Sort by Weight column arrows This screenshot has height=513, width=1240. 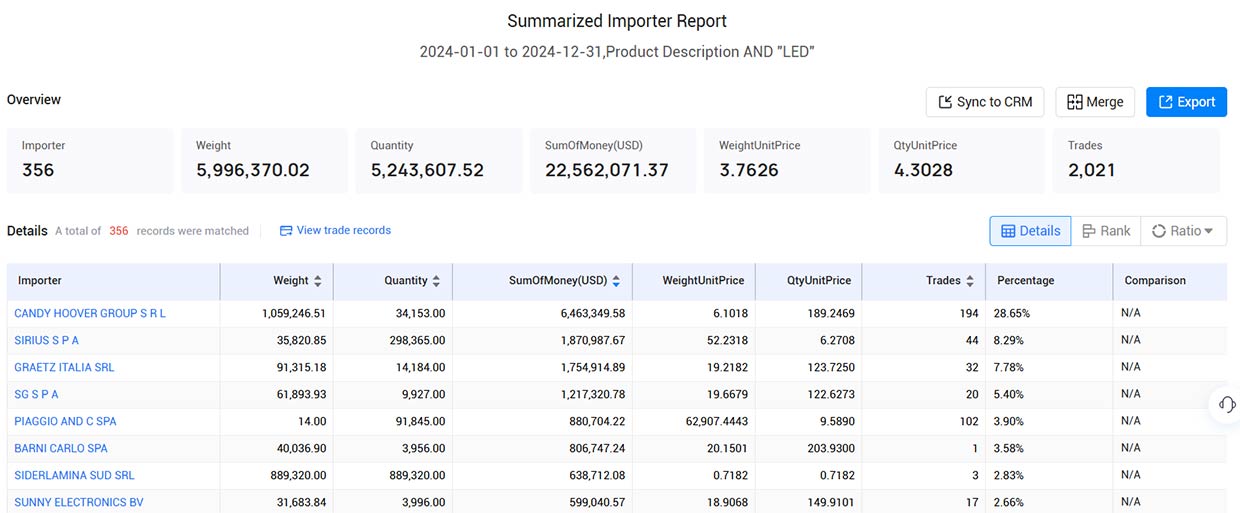(x=318, y=281)
